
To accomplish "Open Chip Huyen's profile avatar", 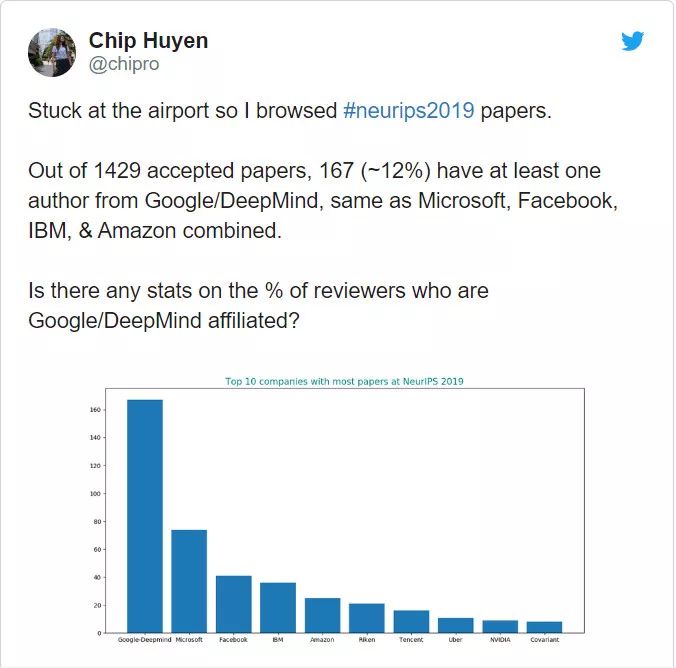I will point(52,53).
